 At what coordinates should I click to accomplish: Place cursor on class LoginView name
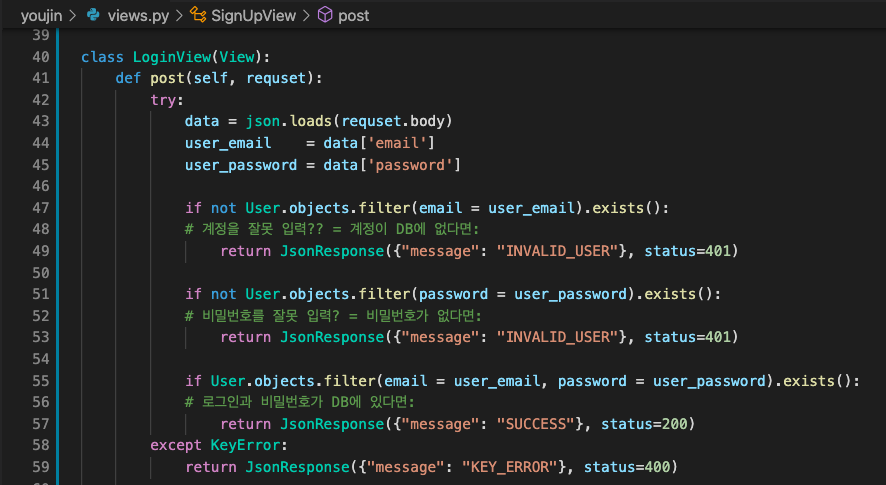click(x=172, y=57)
